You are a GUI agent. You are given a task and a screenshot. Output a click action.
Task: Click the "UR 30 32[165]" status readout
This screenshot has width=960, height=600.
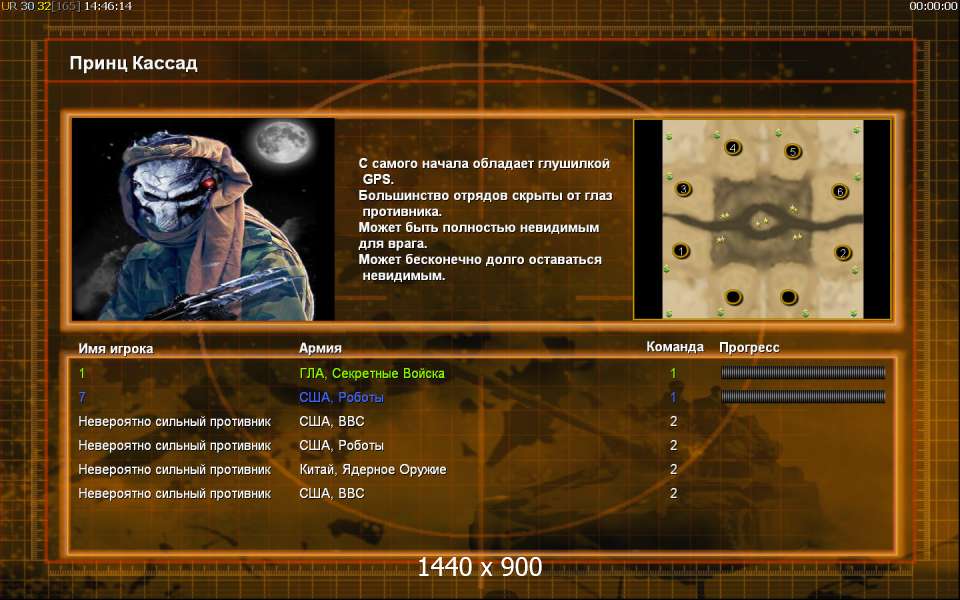point(40,6)
